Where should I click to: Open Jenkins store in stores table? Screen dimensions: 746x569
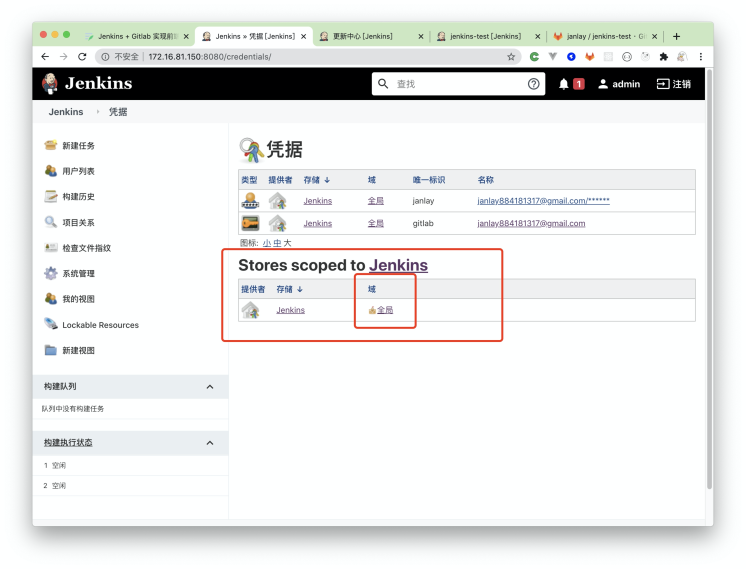(290, 310)
